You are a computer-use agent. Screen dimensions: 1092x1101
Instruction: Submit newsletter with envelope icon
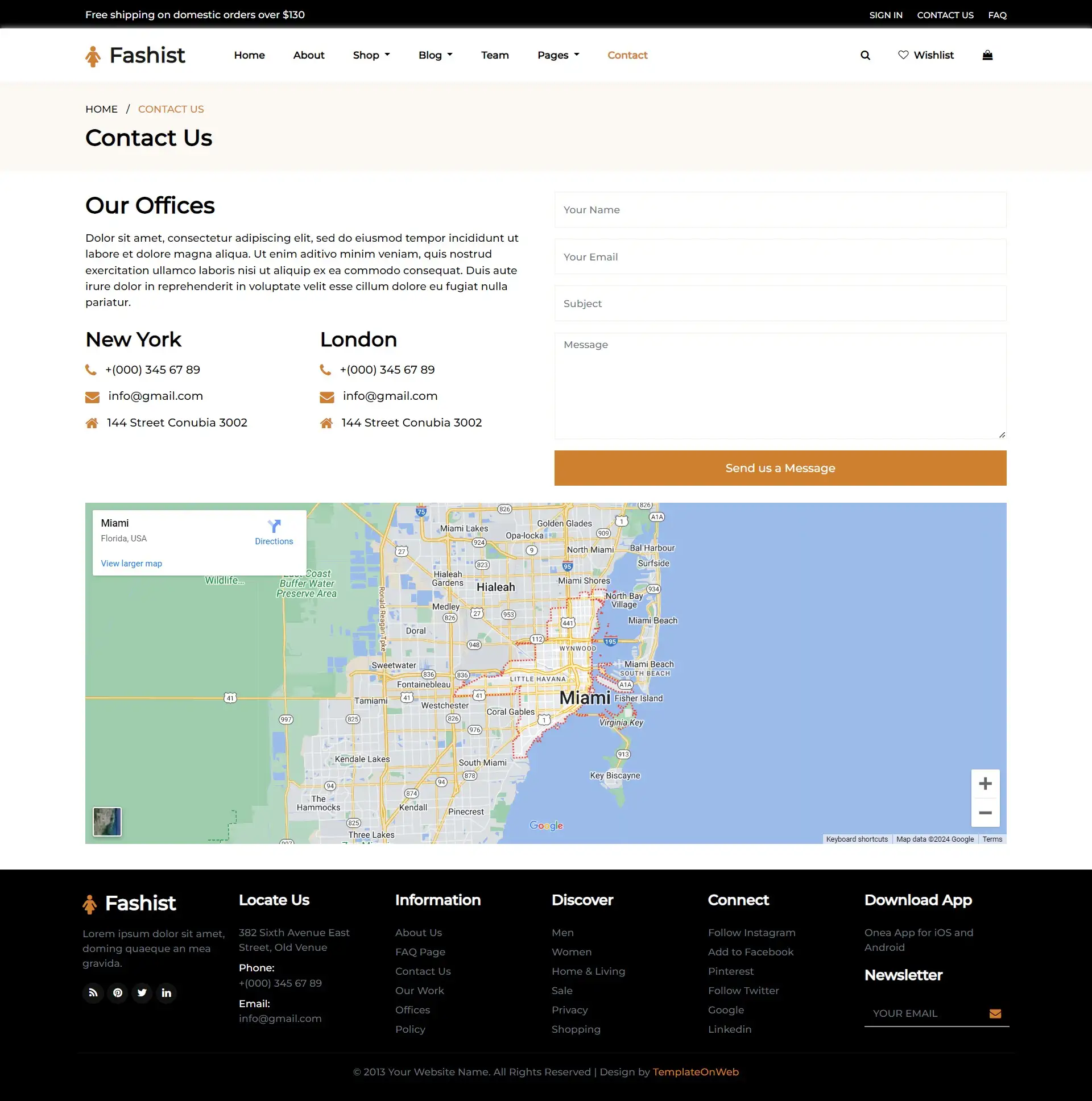coord(995,1013)
